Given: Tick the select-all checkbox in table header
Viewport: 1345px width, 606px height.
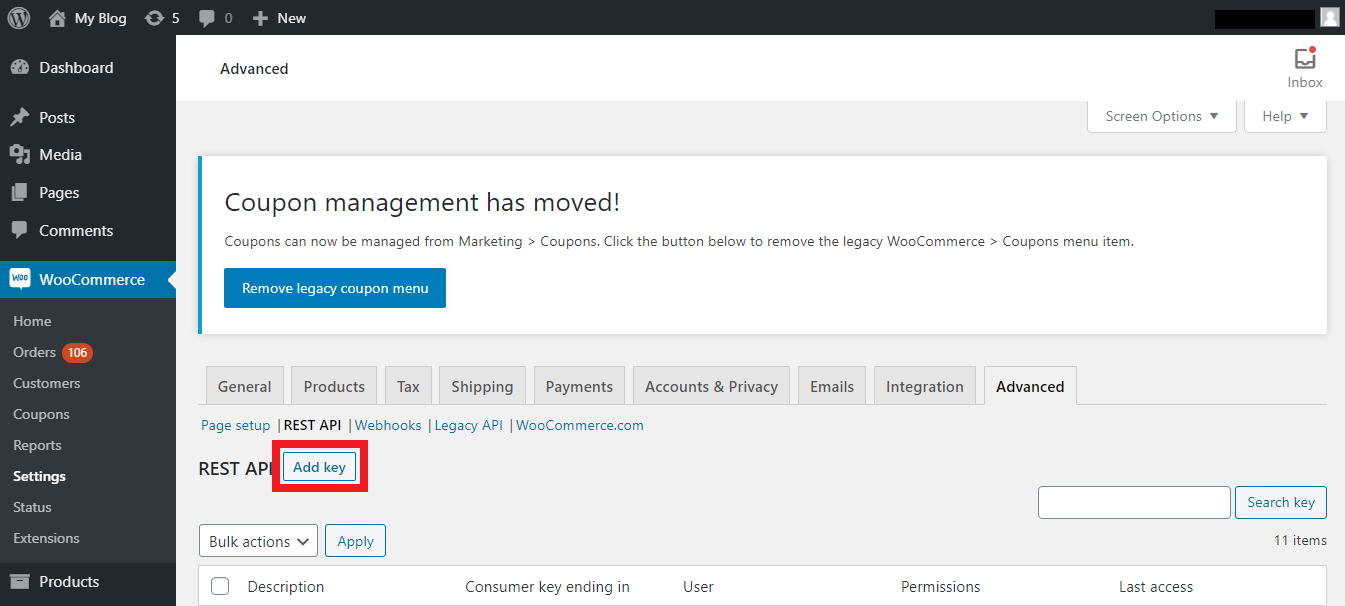Looking at the screenshot, I should 220,587.
